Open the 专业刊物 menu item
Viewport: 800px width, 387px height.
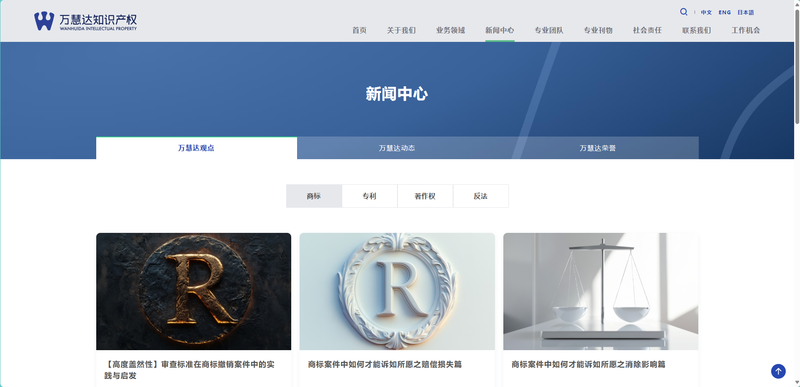(x=598, y=30)
